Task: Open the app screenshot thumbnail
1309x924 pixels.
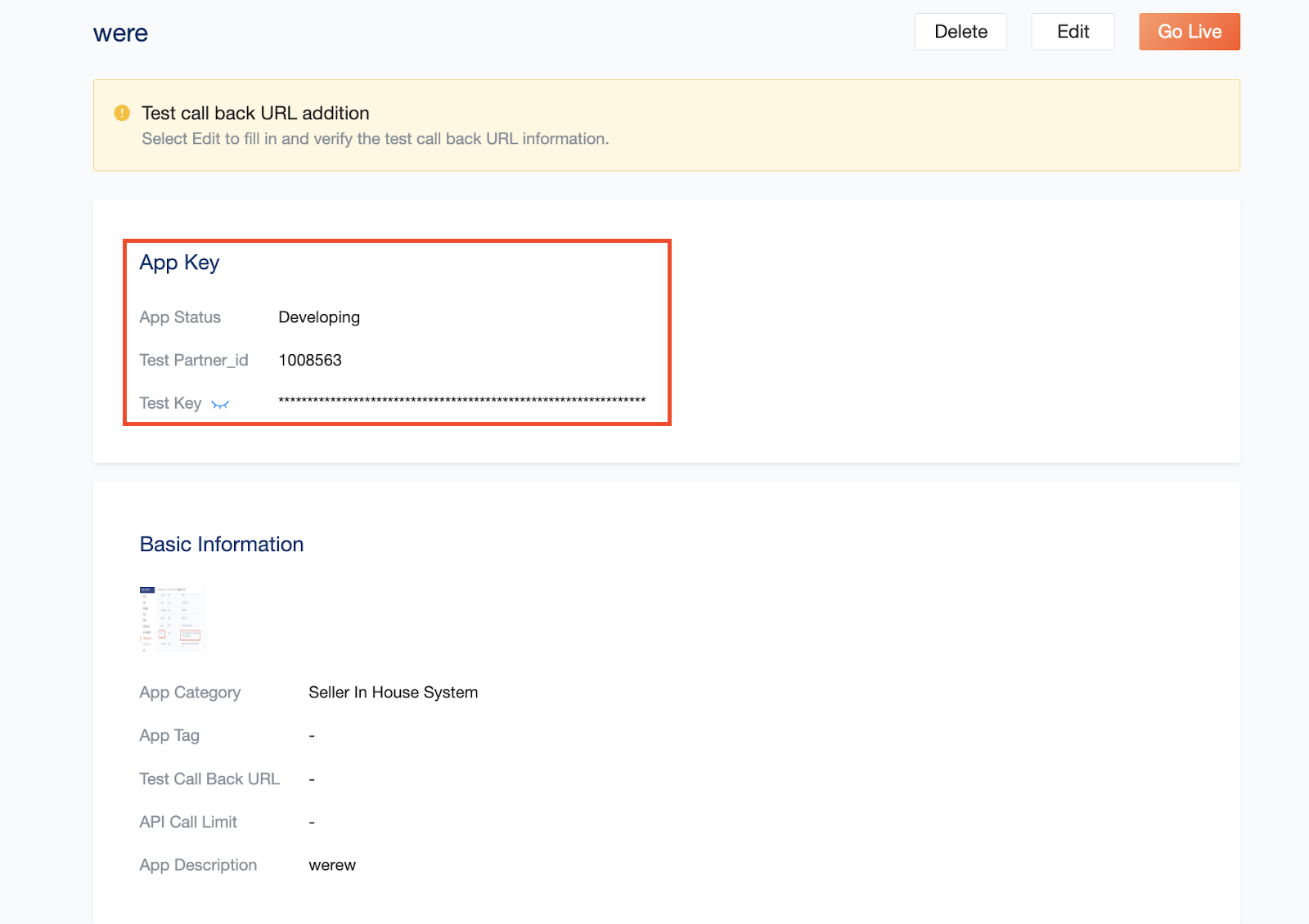Action: pyautogui.click(x=171, y=618)
